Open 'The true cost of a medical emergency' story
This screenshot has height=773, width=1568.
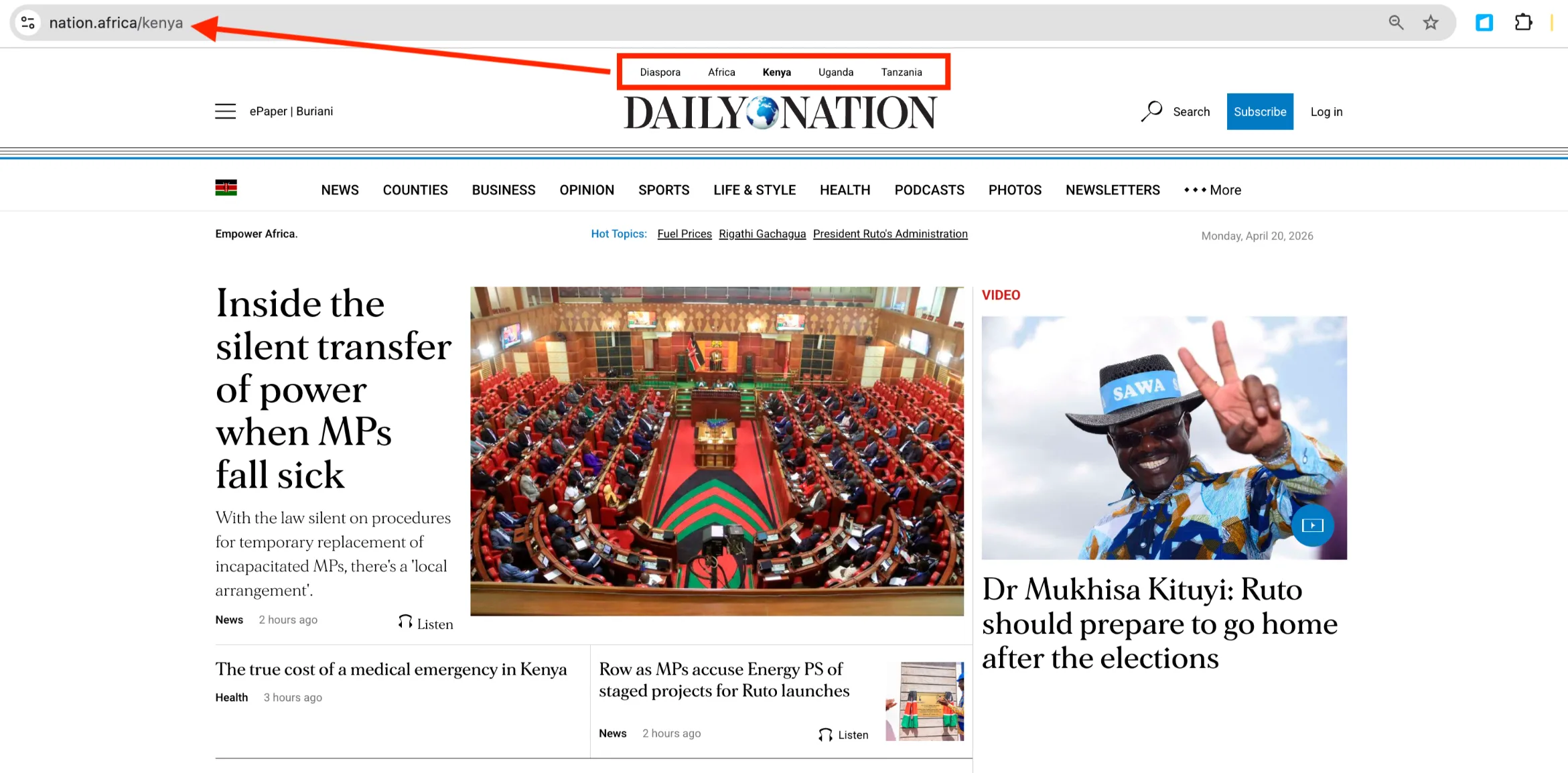pos(391,669)
